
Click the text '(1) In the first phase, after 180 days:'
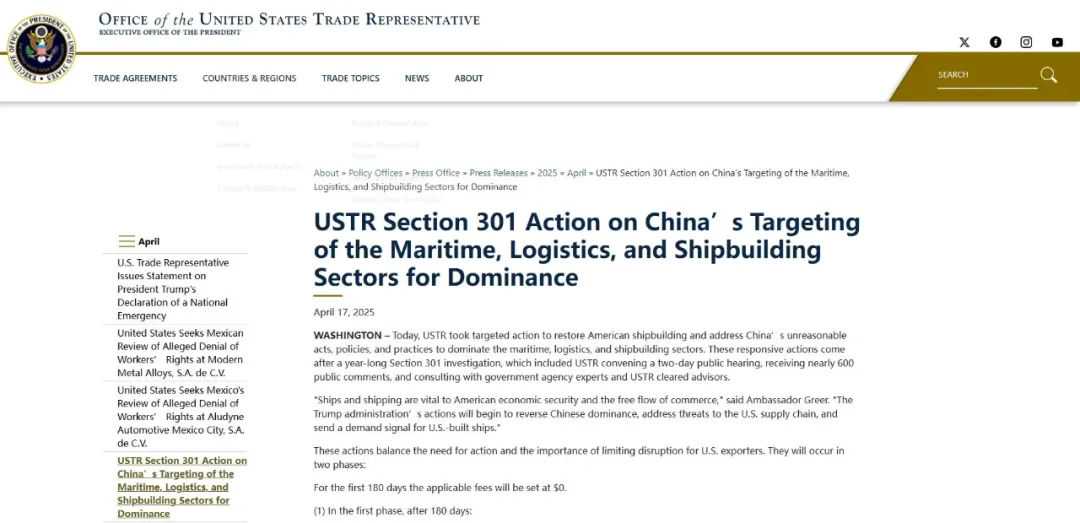393,511
